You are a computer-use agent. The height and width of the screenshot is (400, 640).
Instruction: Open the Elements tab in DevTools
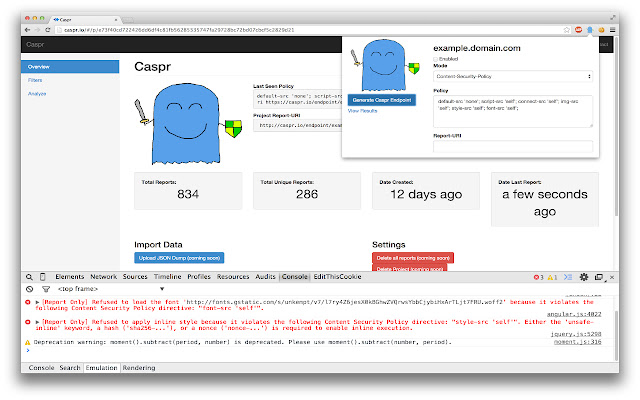point(70,277)
